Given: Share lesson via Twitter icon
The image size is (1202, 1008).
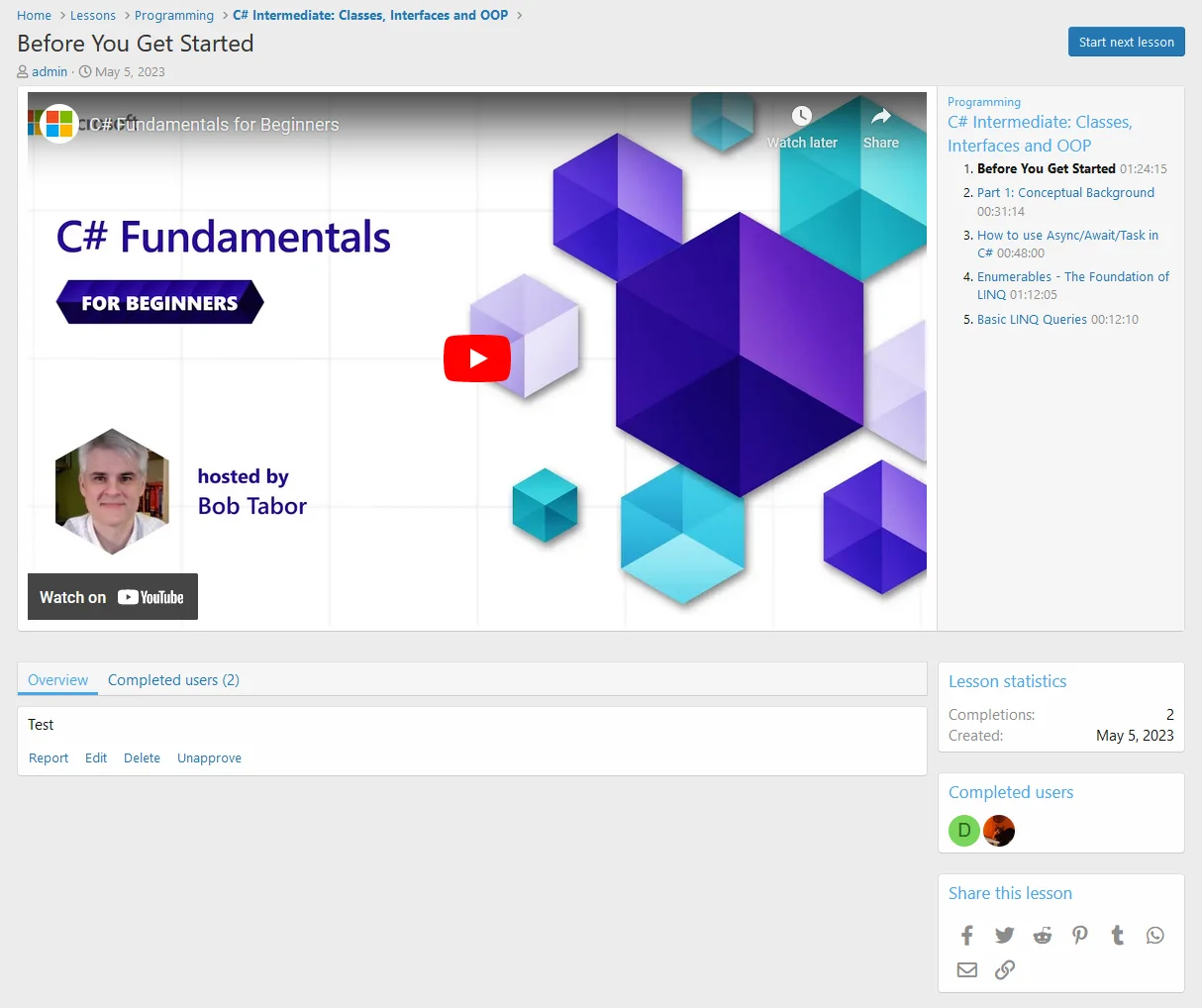Looking at the screenshot, I should (x=1004, y=936).
